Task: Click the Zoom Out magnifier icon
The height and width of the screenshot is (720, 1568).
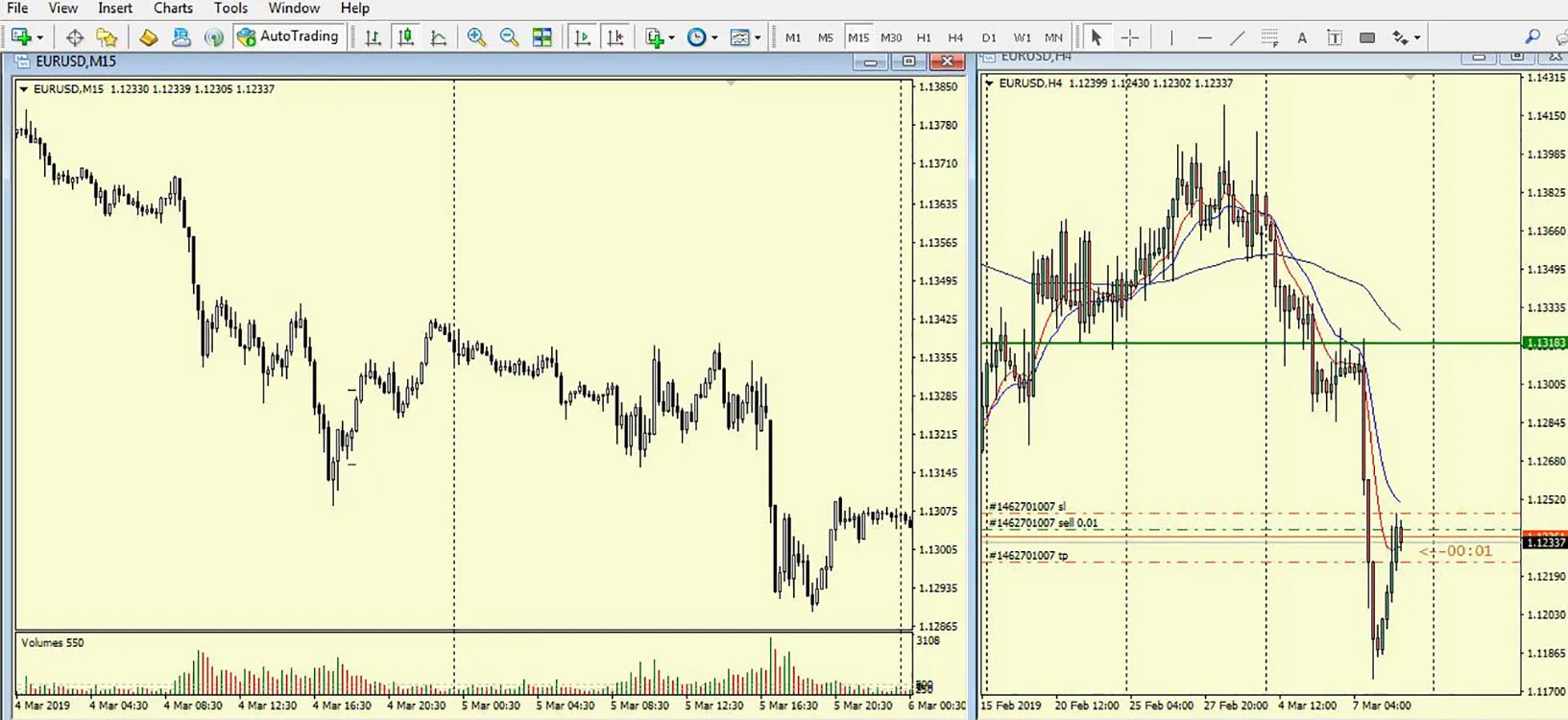Action: tap(509, 37)
